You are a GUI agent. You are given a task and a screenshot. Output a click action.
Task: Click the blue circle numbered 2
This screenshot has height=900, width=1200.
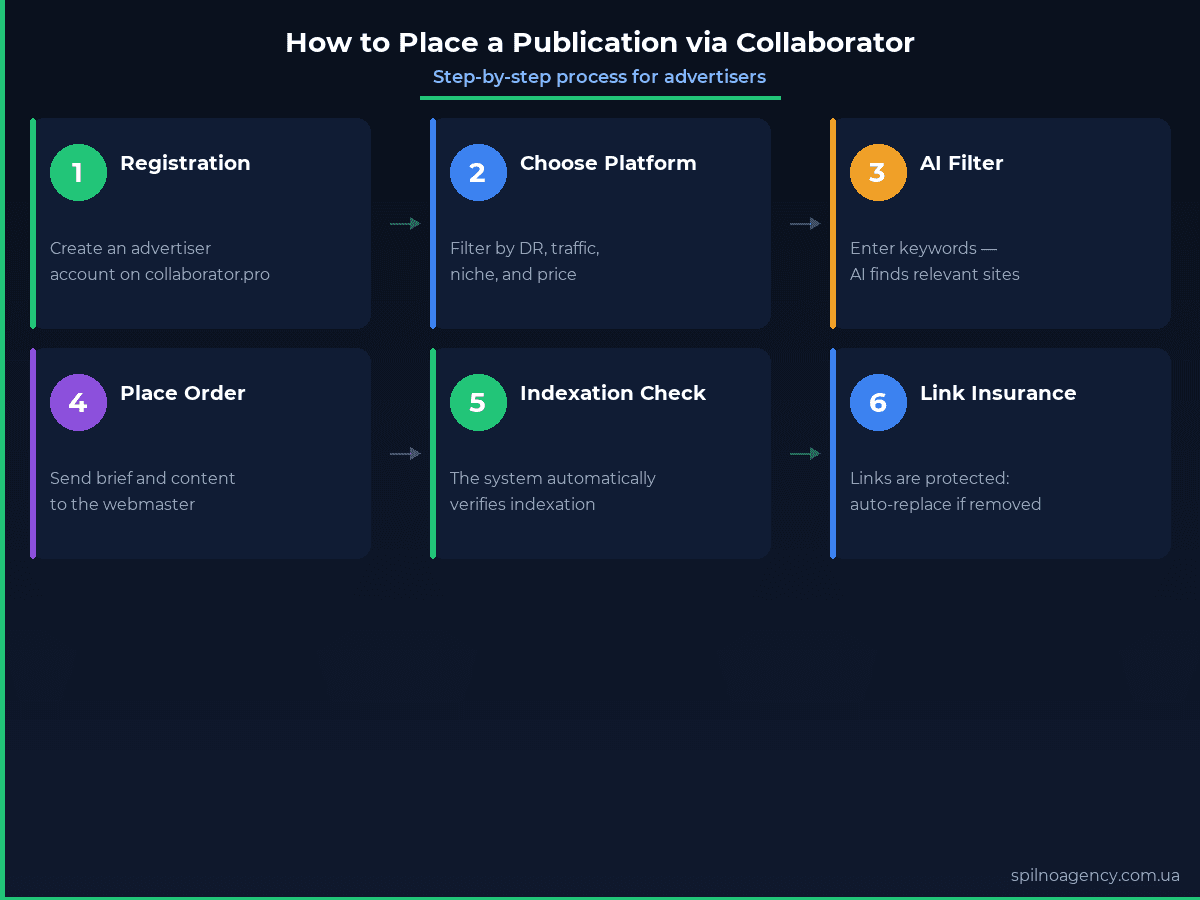click(x=478, y=172)
